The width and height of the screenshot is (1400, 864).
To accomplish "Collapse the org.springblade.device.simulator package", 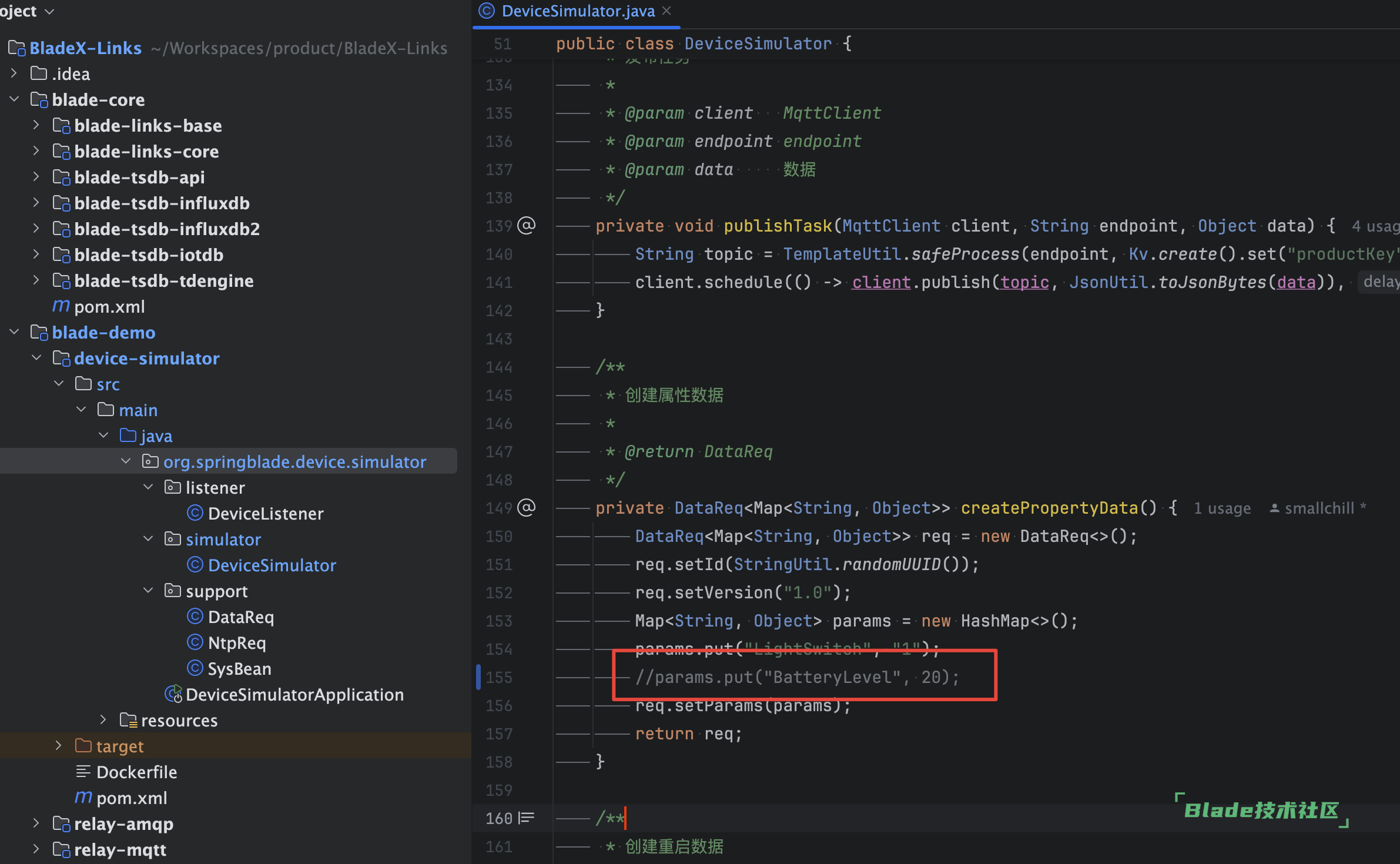I will [126, 461].
